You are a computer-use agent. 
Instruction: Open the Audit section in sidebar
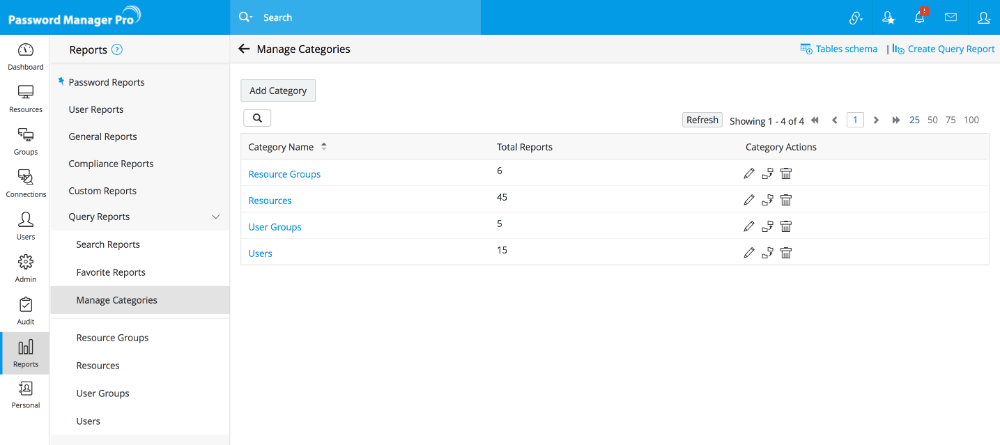click(x=25, y=310)
